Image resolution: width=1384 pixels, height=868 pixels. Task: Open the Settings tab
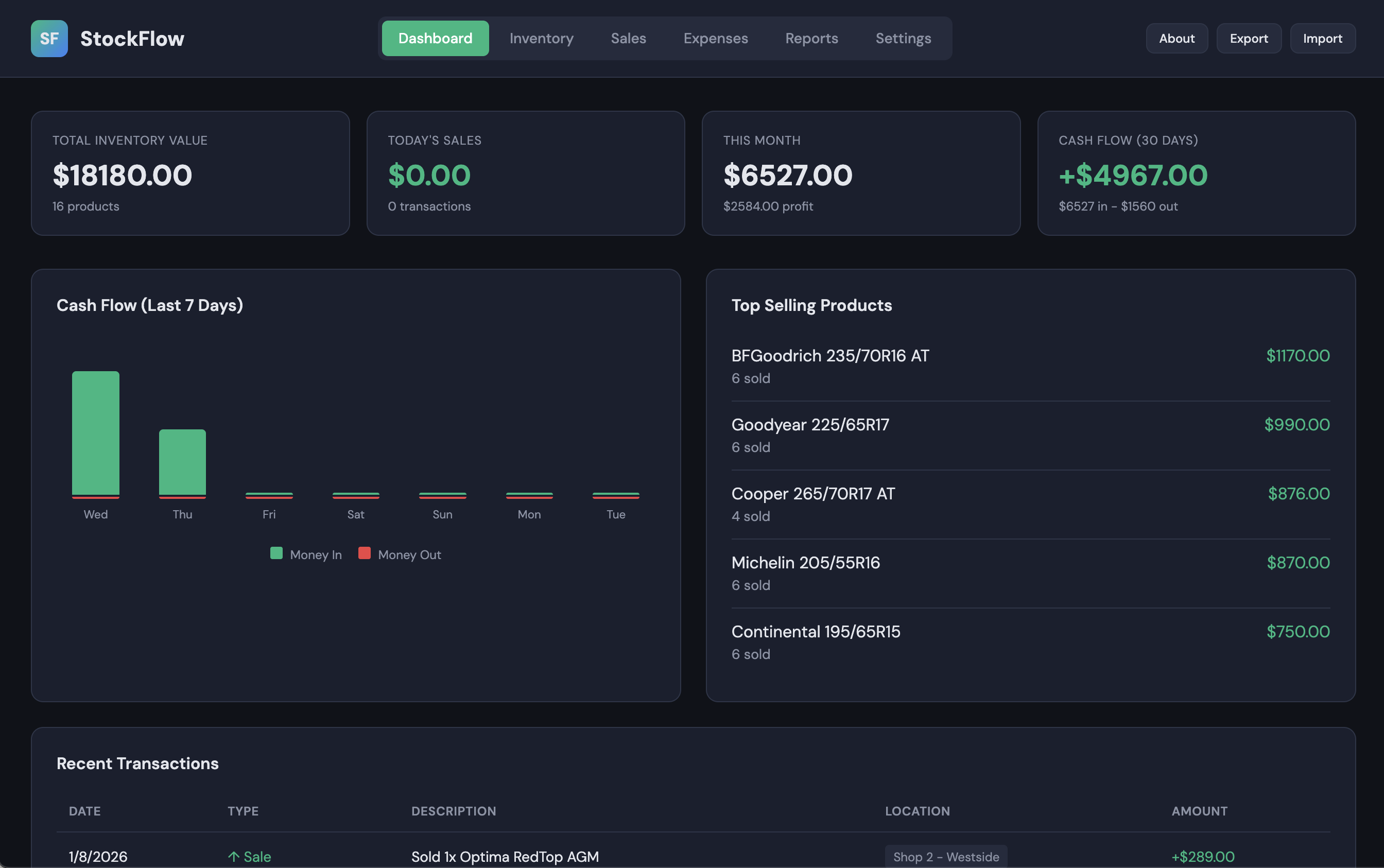click(903, 38)
